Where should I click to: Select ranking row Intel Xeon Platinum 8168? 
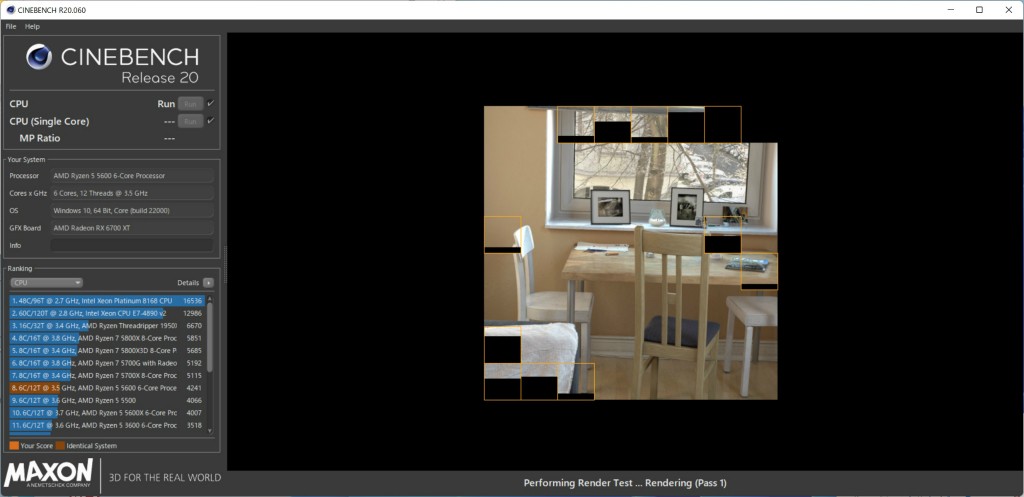point(107,301)
